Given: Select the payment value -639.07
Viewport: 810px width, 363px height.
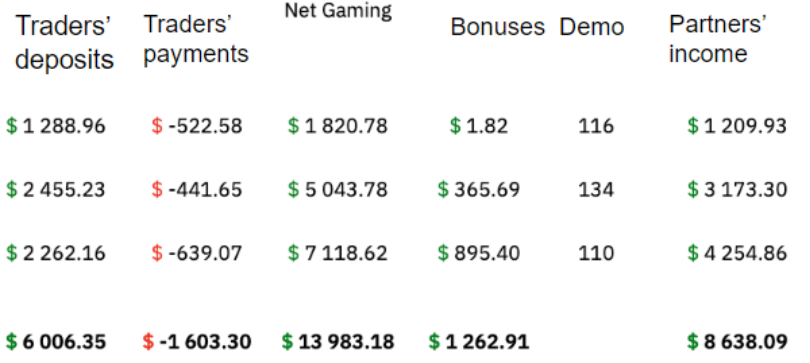Looking at the screenshot, I should [197, 253].
